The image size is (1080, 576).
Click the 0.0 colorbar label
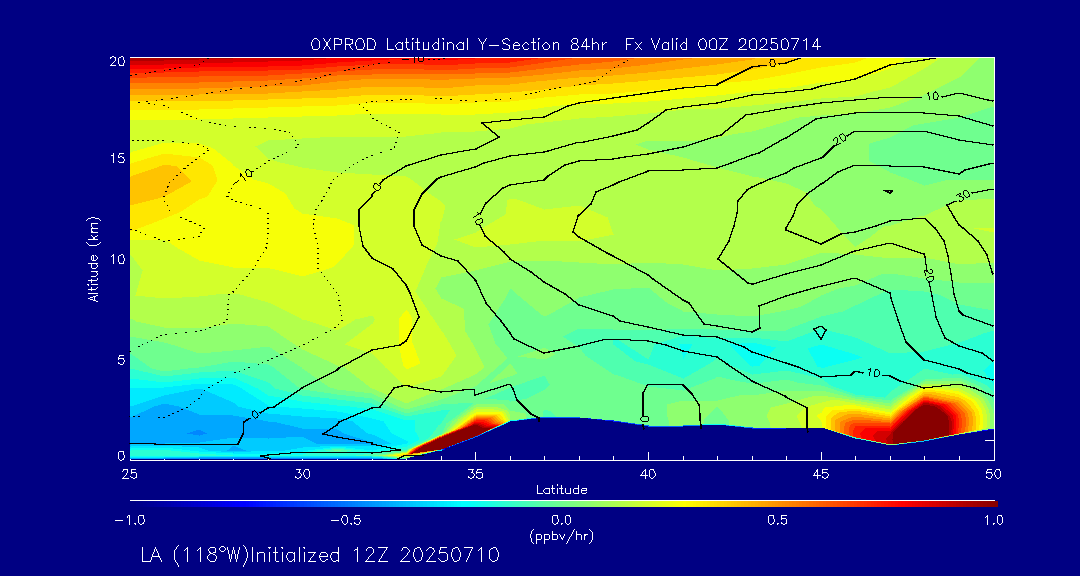562,520
